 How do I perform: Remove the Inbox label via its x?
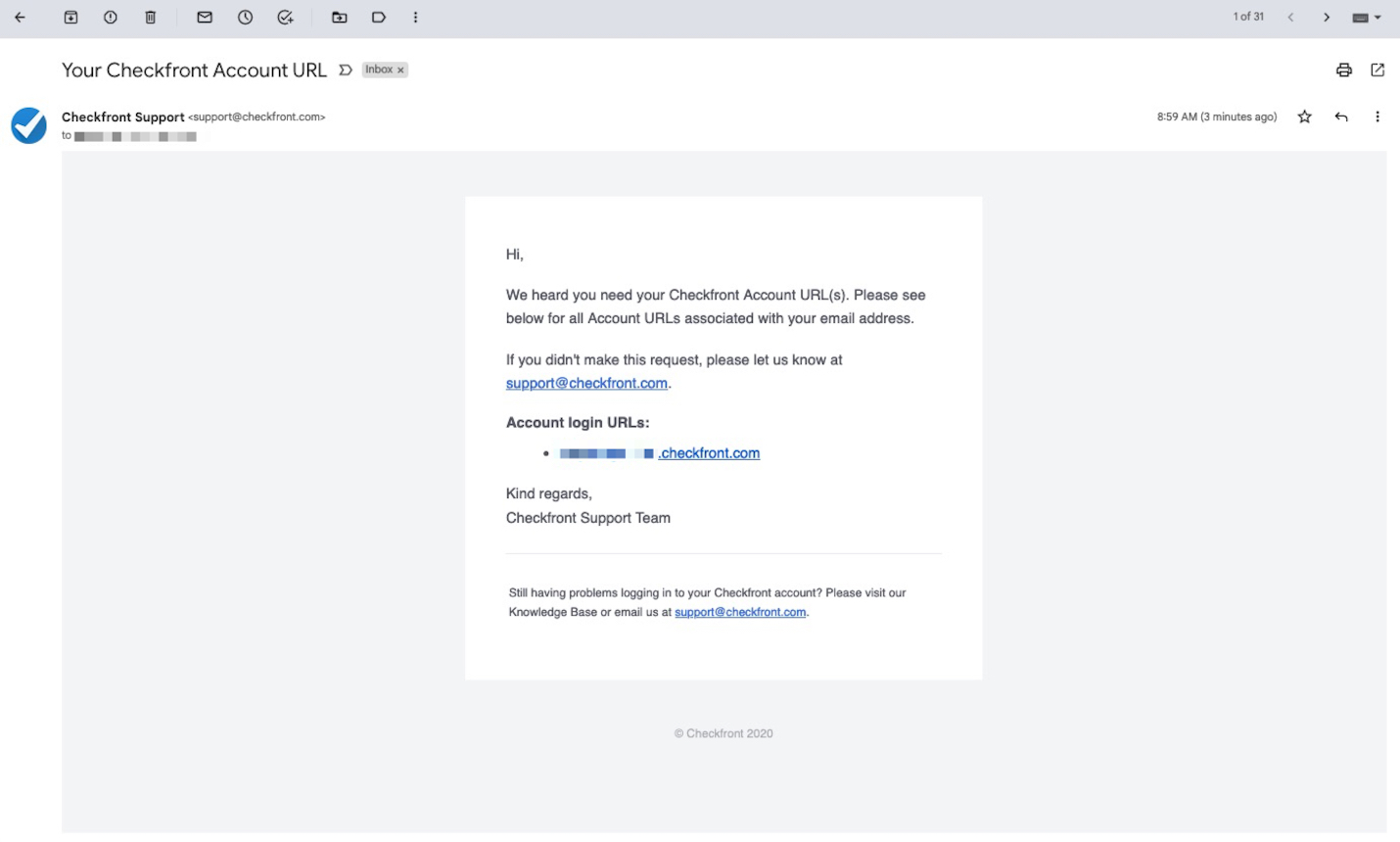point(400,70)
